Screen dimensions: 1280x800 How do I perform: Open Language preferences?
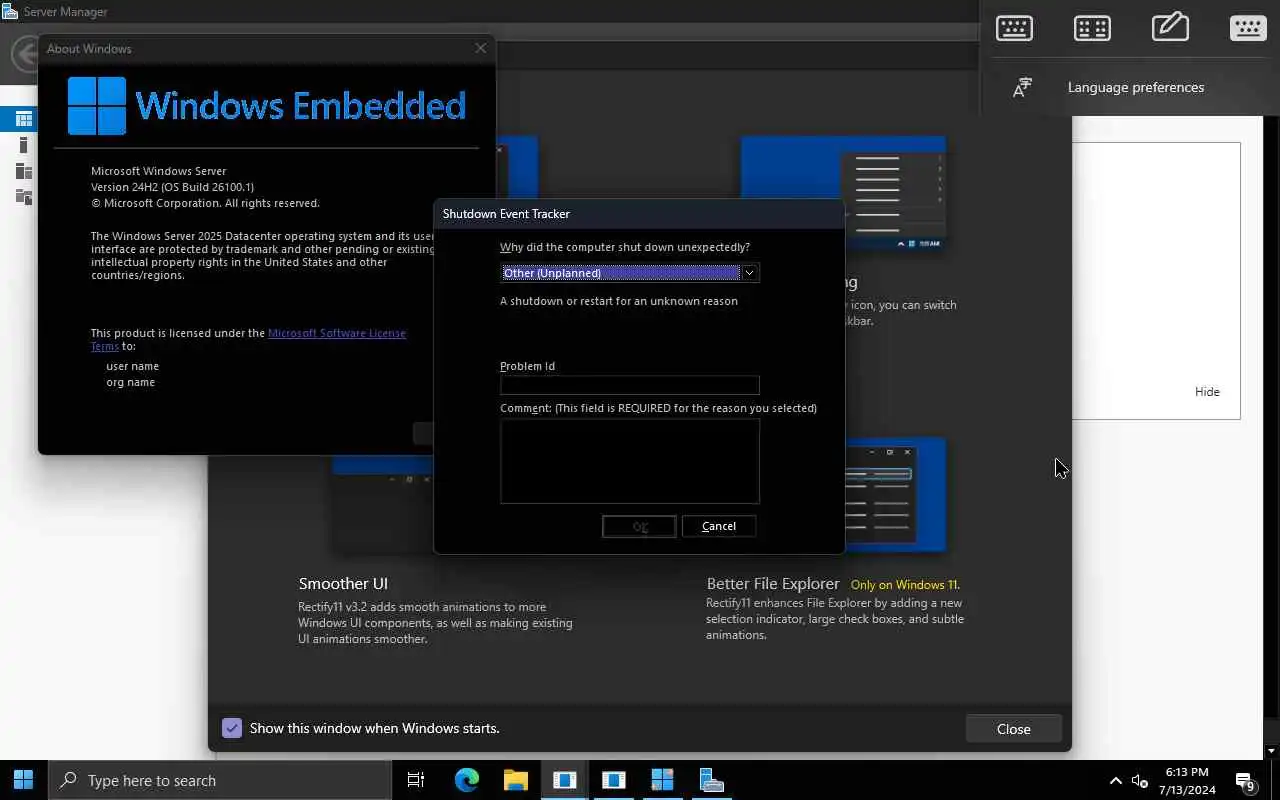pos(1136,87)
